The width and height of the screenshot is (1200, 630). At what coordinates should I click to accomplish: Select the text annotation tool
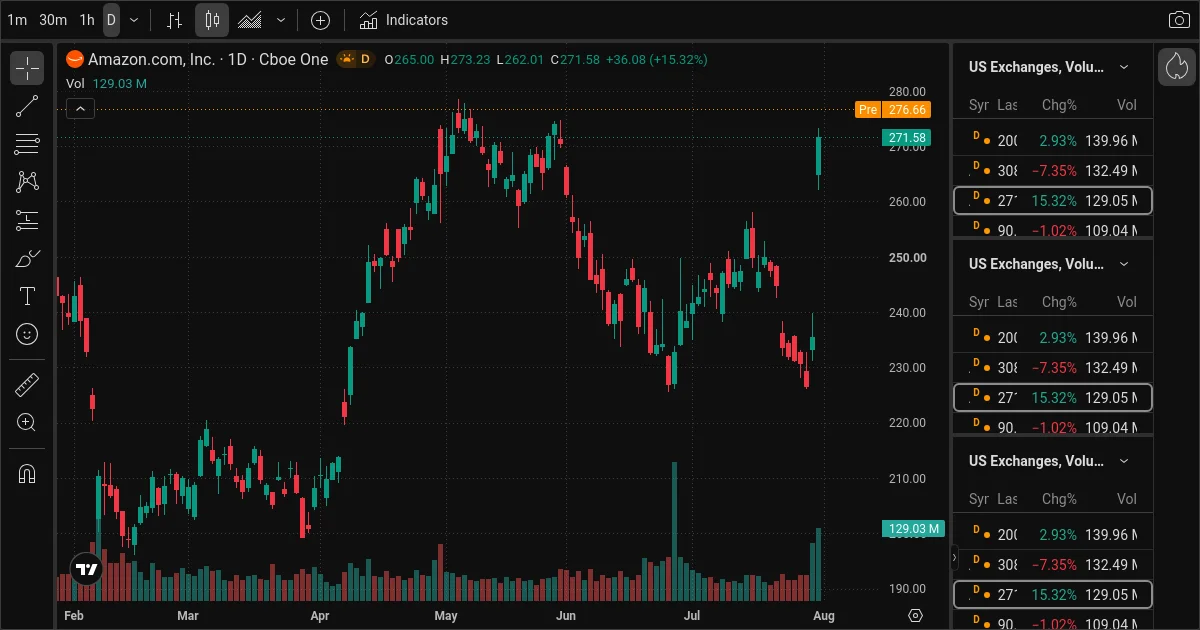coord(27,296)
